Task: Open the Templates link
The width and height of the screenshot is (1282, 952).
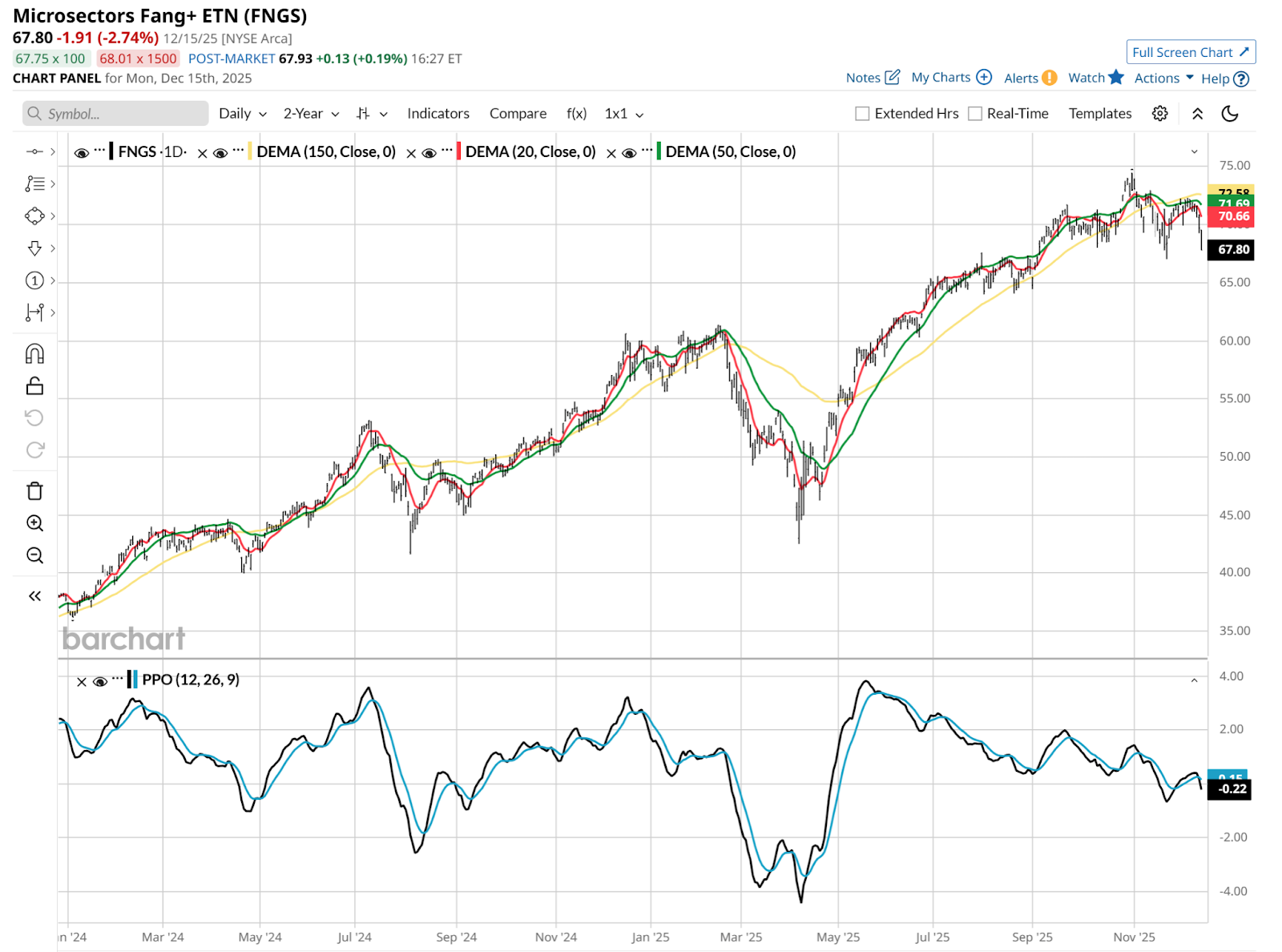Action: (1099, 114)
